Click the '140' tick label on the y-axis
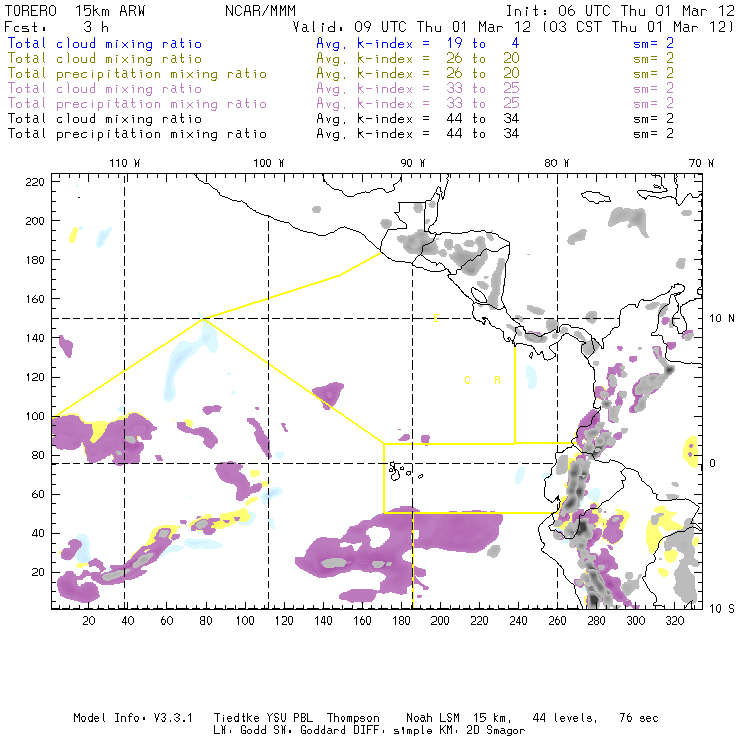 click(x=35, y=338)
